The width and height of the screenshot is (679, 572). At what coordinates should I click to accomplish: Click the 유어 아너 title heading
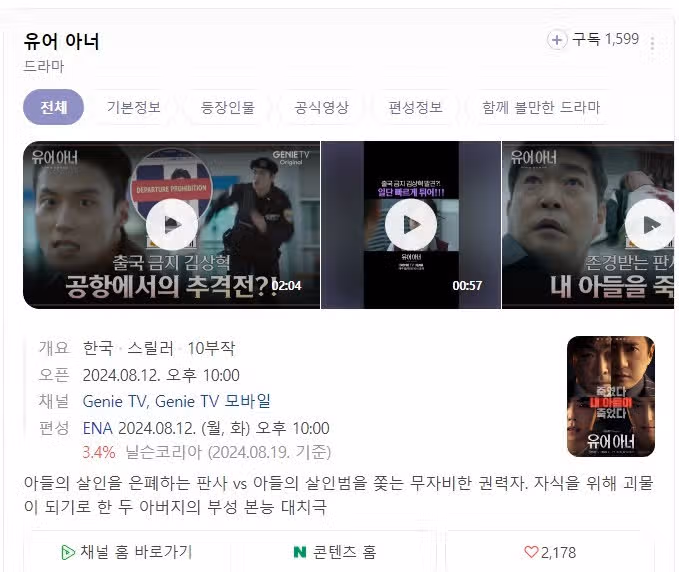click(x=61, y=42)
